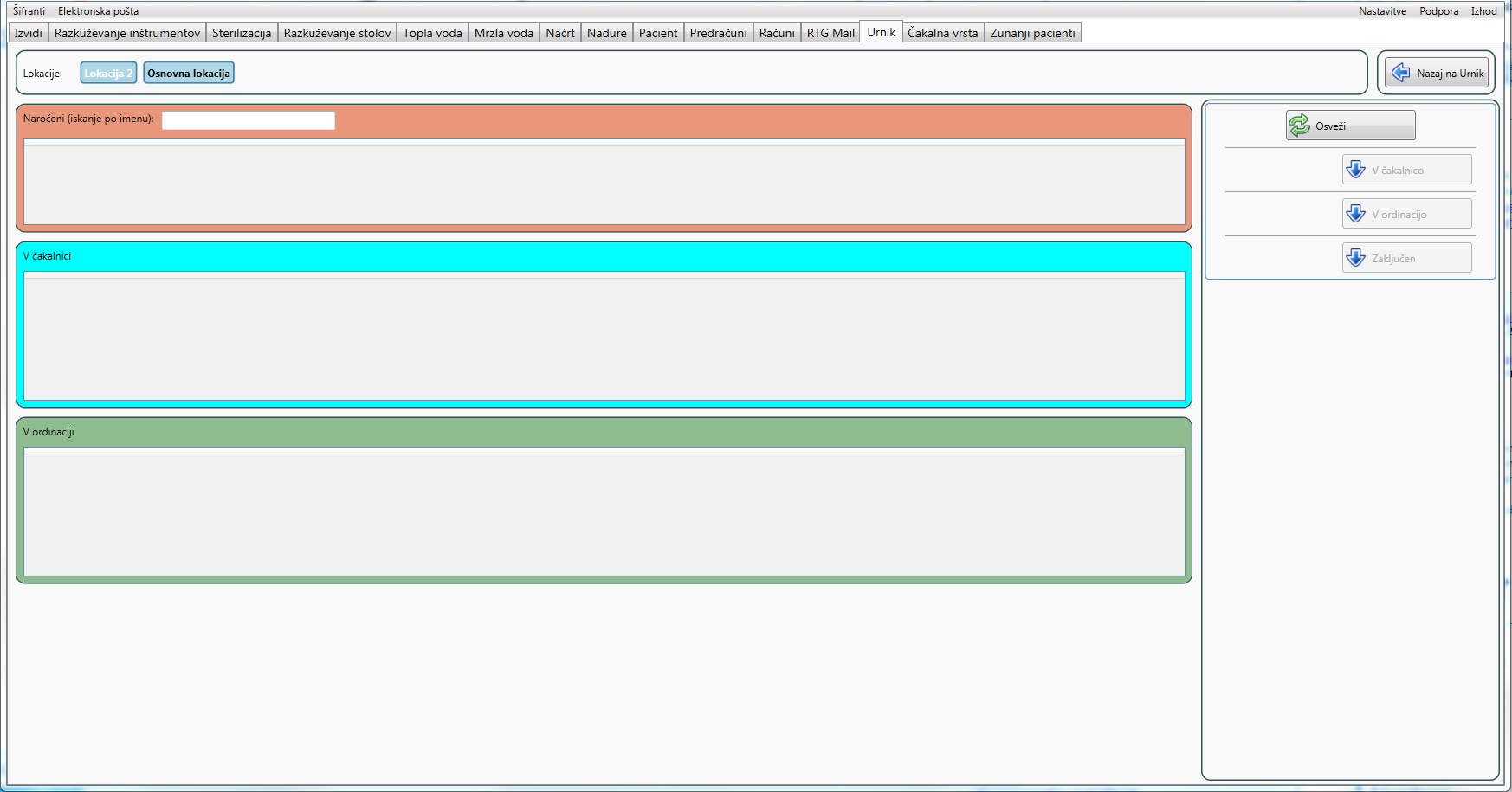Open the Elektronska pošta menu

(x=98, y=11)
